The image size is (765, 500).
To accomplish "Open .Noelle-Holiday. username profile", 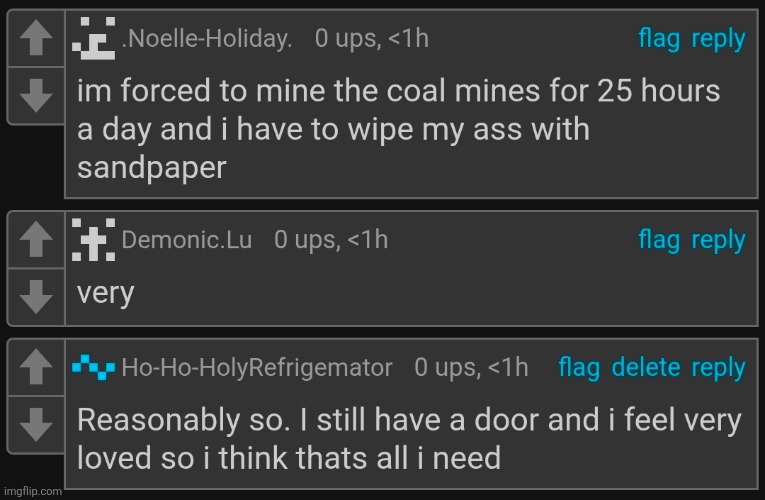I will 206,40.
